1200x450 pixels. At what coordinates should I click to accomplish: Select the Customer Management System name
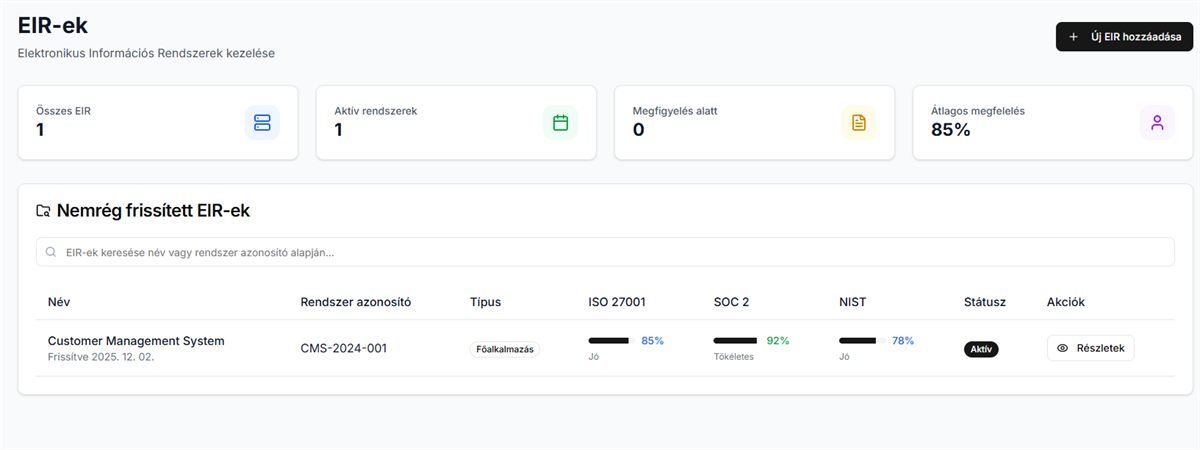coord(136,341)
